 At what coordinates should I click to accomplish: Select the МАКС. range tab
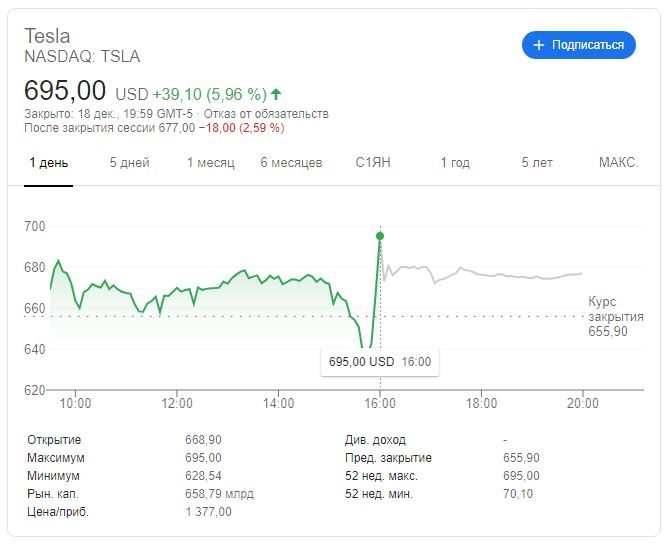(618, 163)
